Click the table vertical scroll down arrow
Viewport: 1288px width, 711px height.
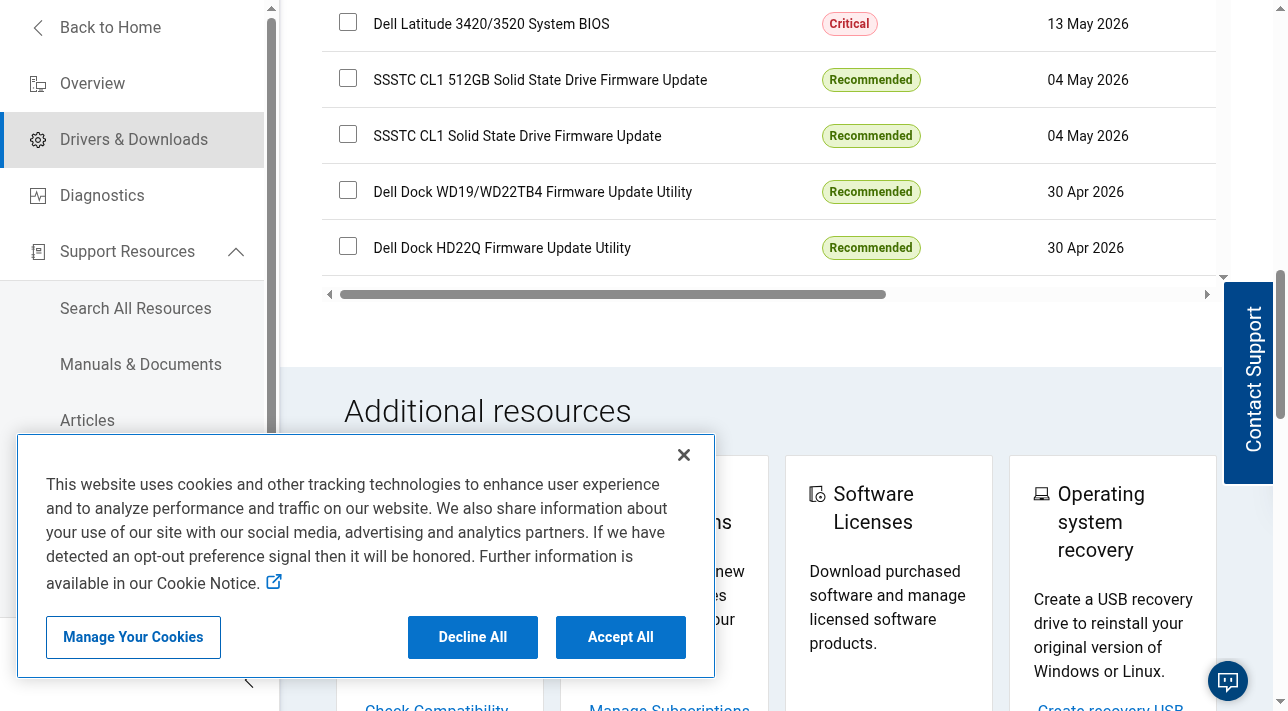1223,277
